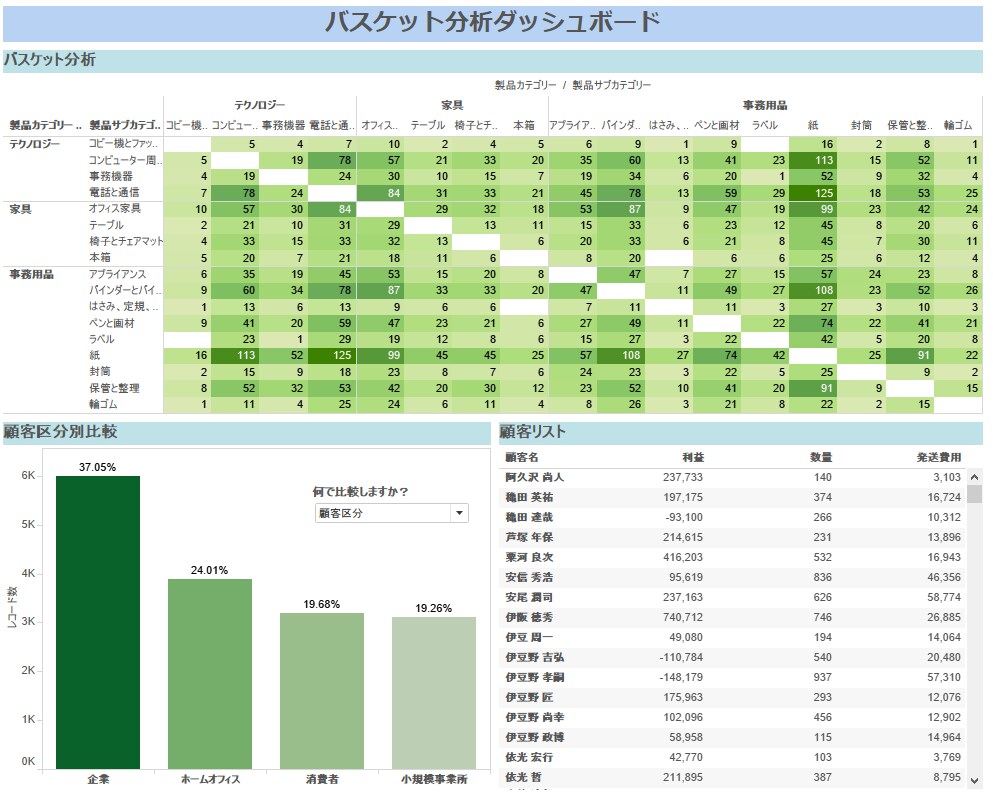This screenshot has width=993, height=794.
Task: Click the customer list scroll-down arrow
Action: point(975,780)
